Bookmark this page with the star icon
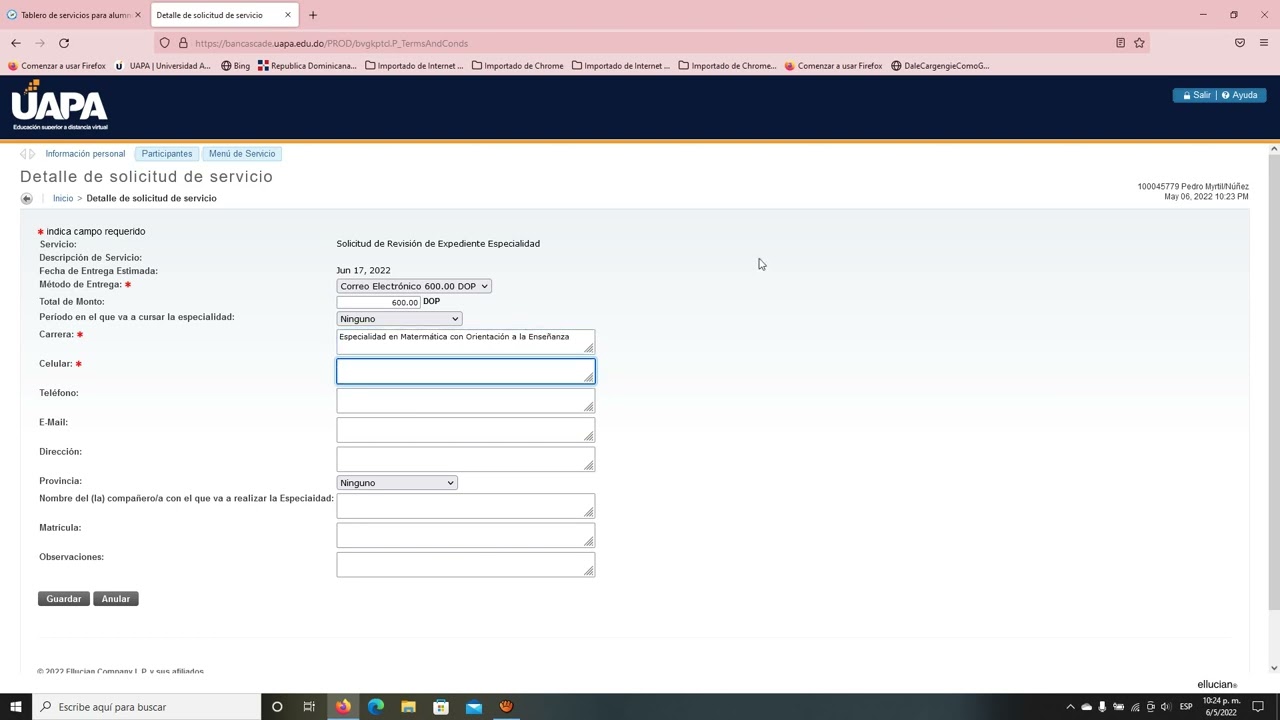The height and width of the screenshot is (720, 1280). (1139, 43)
